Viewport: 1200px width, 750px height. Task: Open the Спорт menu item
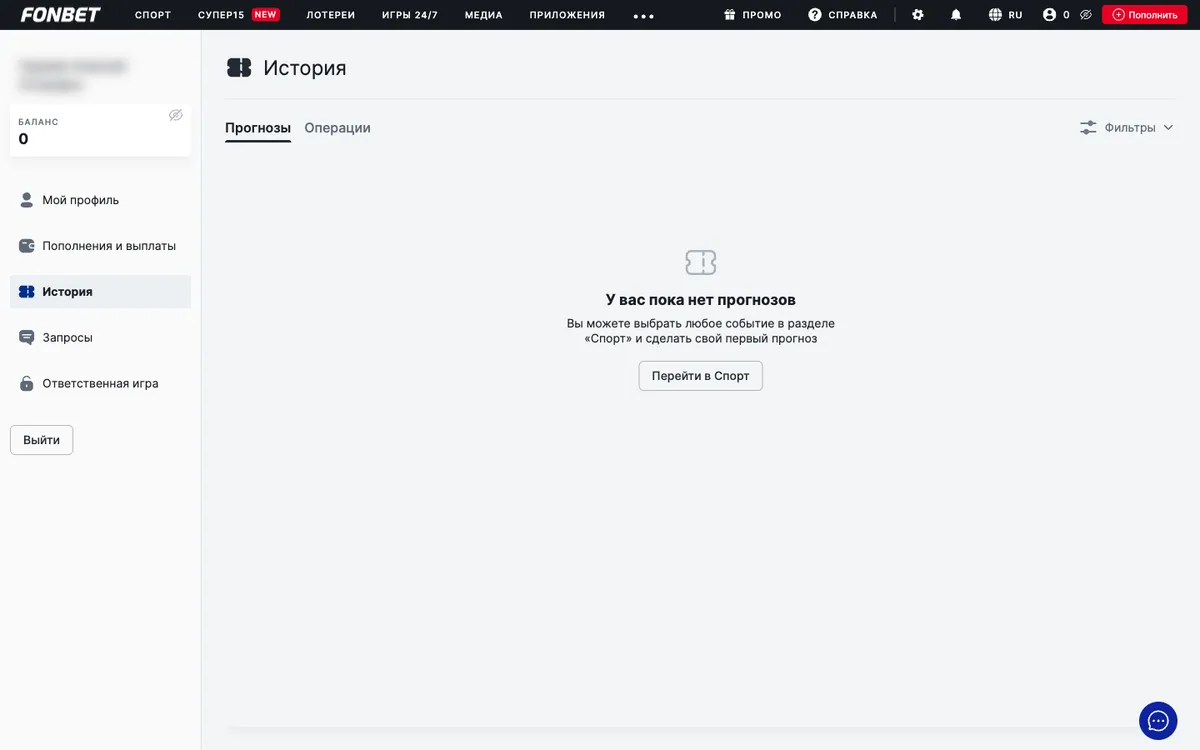pos(153,15)
